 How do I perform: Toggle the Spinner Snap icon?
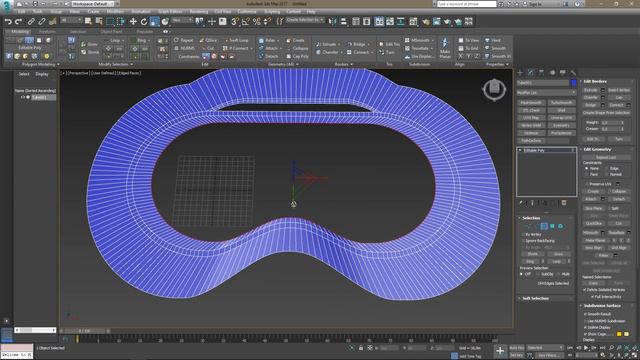point(267,21)
